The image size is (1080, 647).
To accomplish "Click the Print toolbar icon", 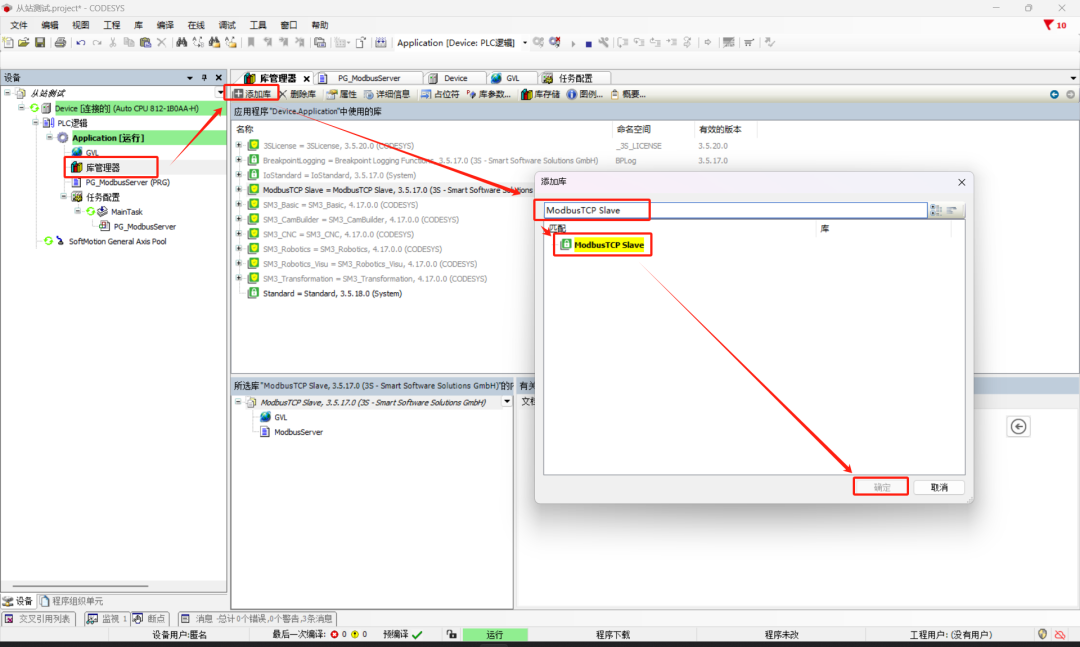I will [x=61, y=43].
